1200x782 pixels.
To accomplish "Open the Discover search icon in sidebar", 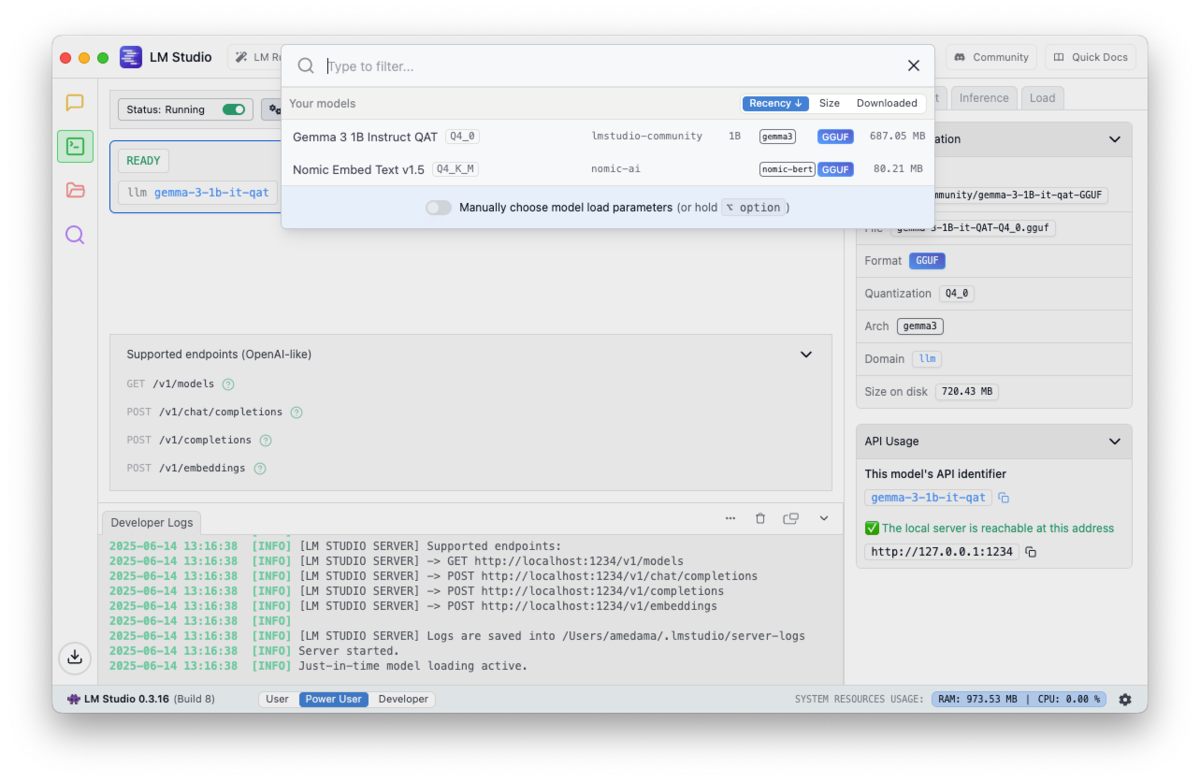I will point(75,235).
